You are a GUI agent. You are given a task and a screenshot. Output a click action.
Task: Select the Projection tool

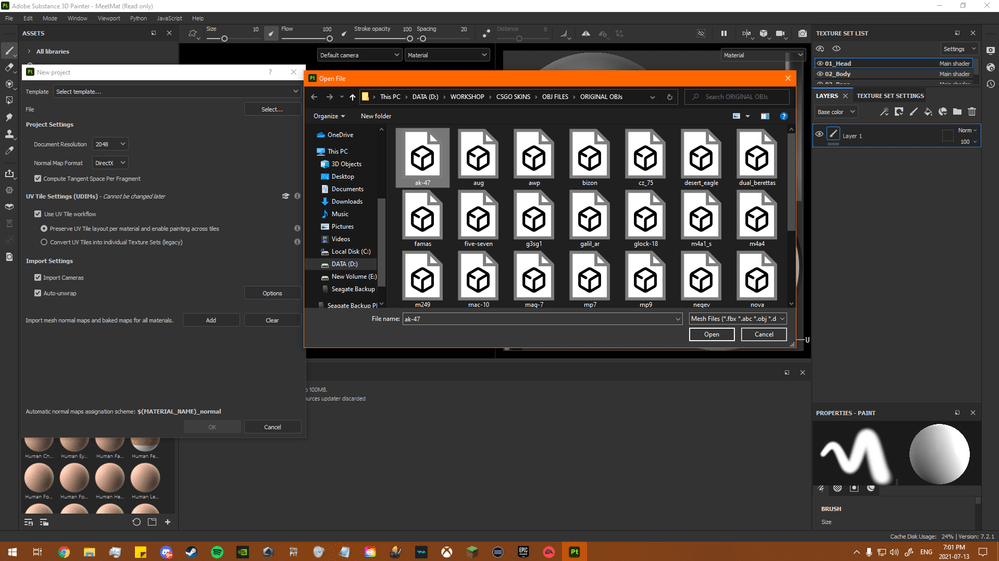(x=9, y=84)
